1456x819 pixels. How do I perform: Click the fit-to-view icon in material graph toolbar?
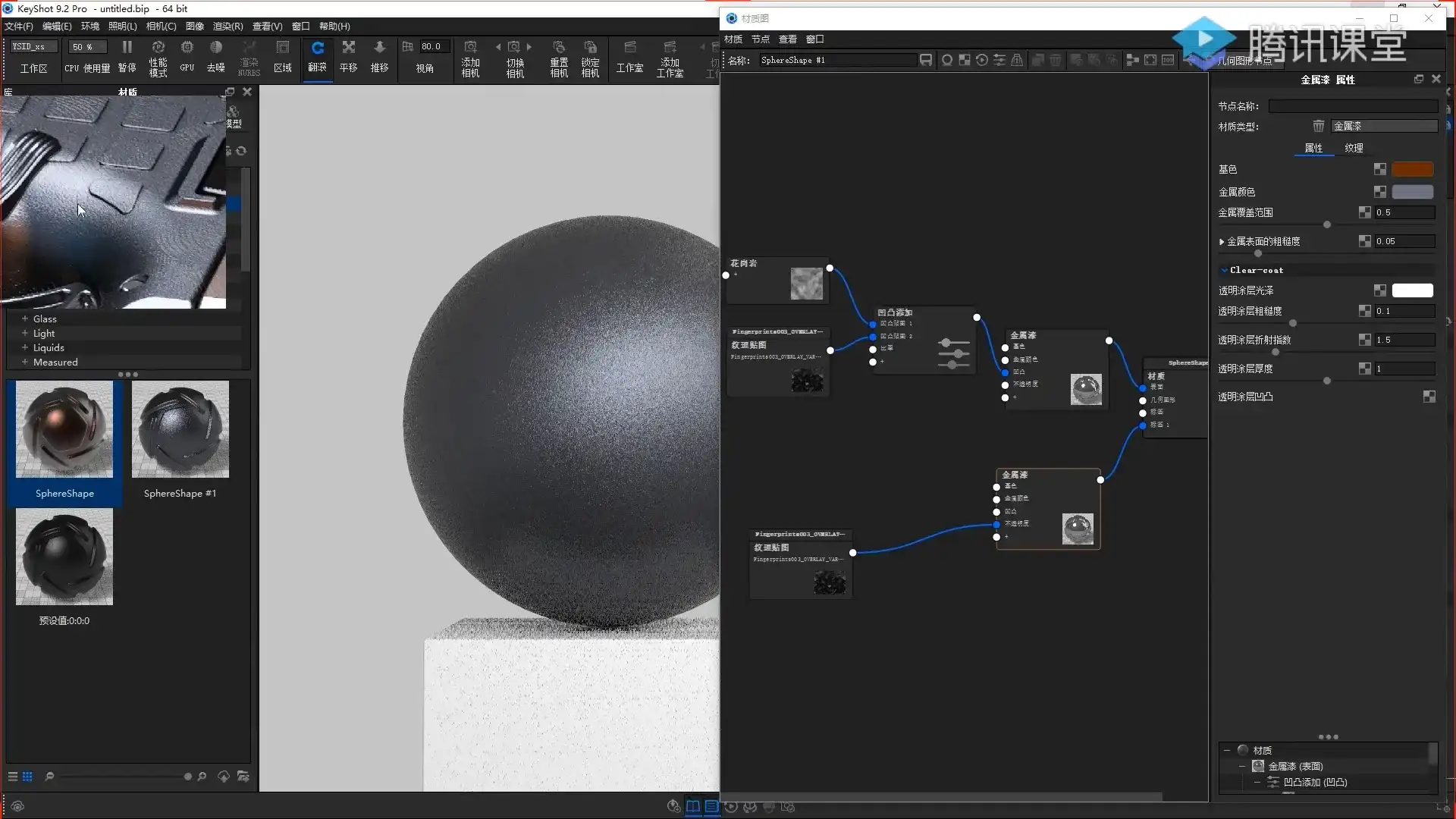pos(1150,60)
